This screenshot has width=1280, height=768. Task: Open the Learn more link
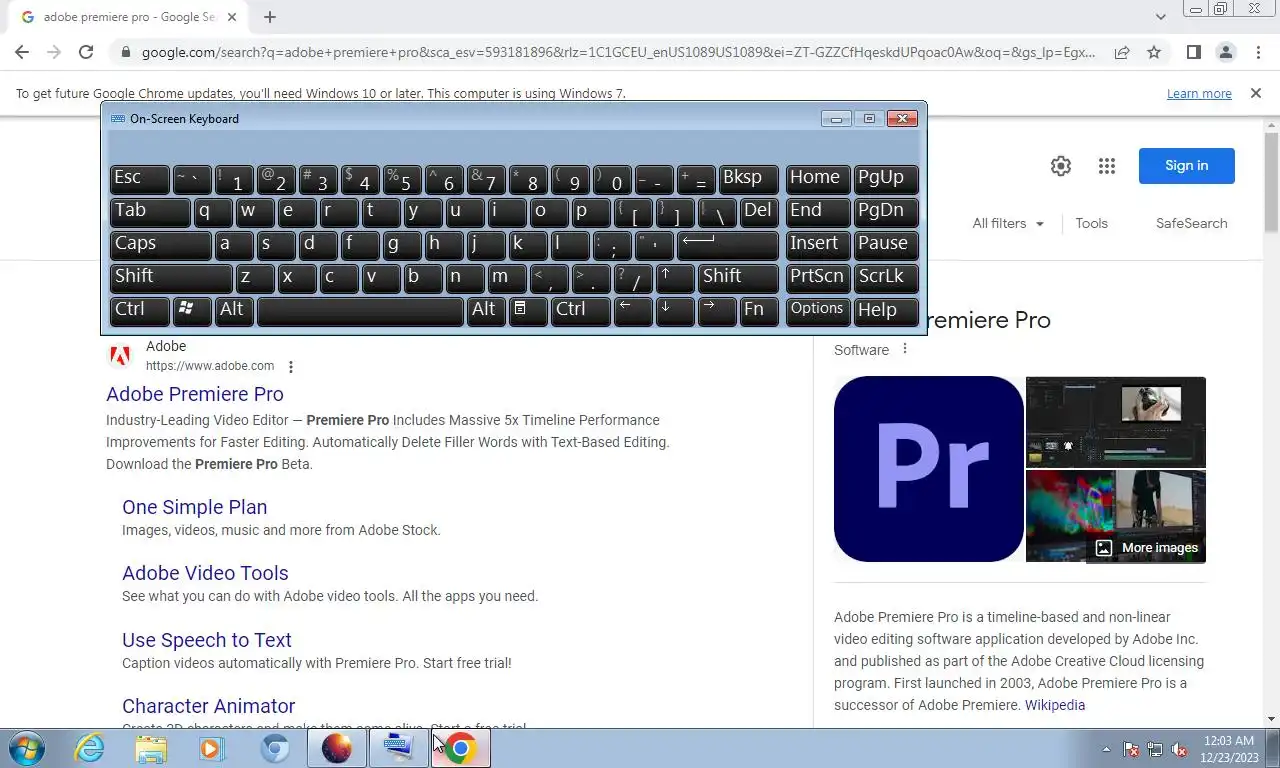click(1199, 93)
